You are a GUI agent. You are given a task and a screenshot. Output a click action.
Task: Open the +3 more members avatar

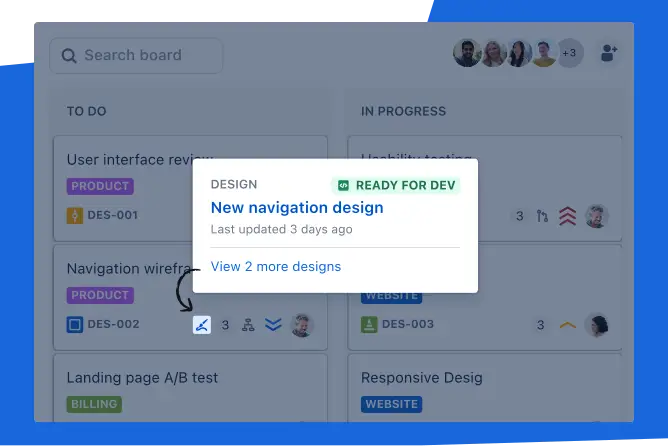coord(570,53)
